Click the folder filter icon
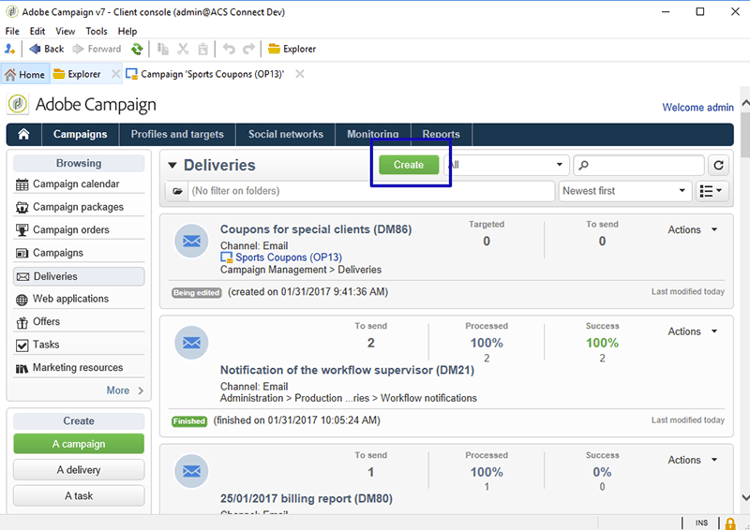The image size is (750, 530). [177, 191]
